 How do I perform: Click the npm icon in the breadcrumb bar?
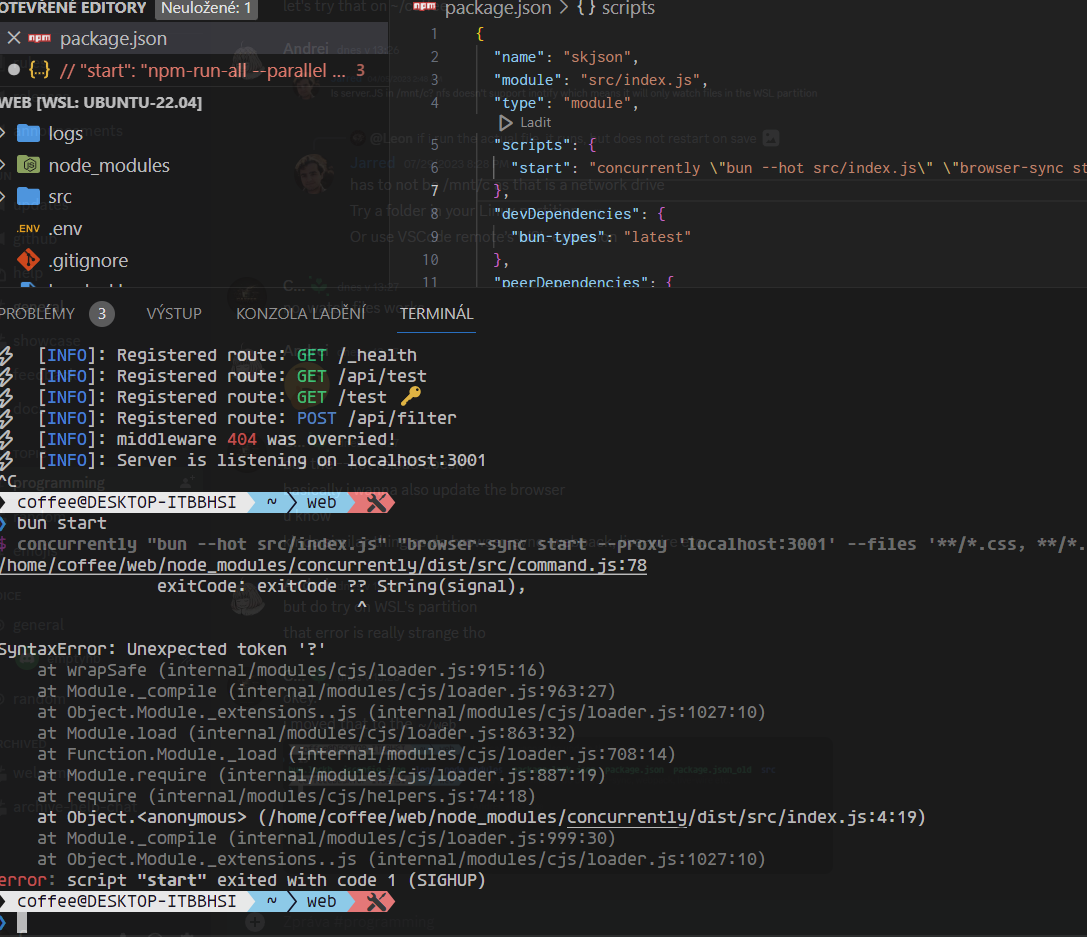click(424, 9)
